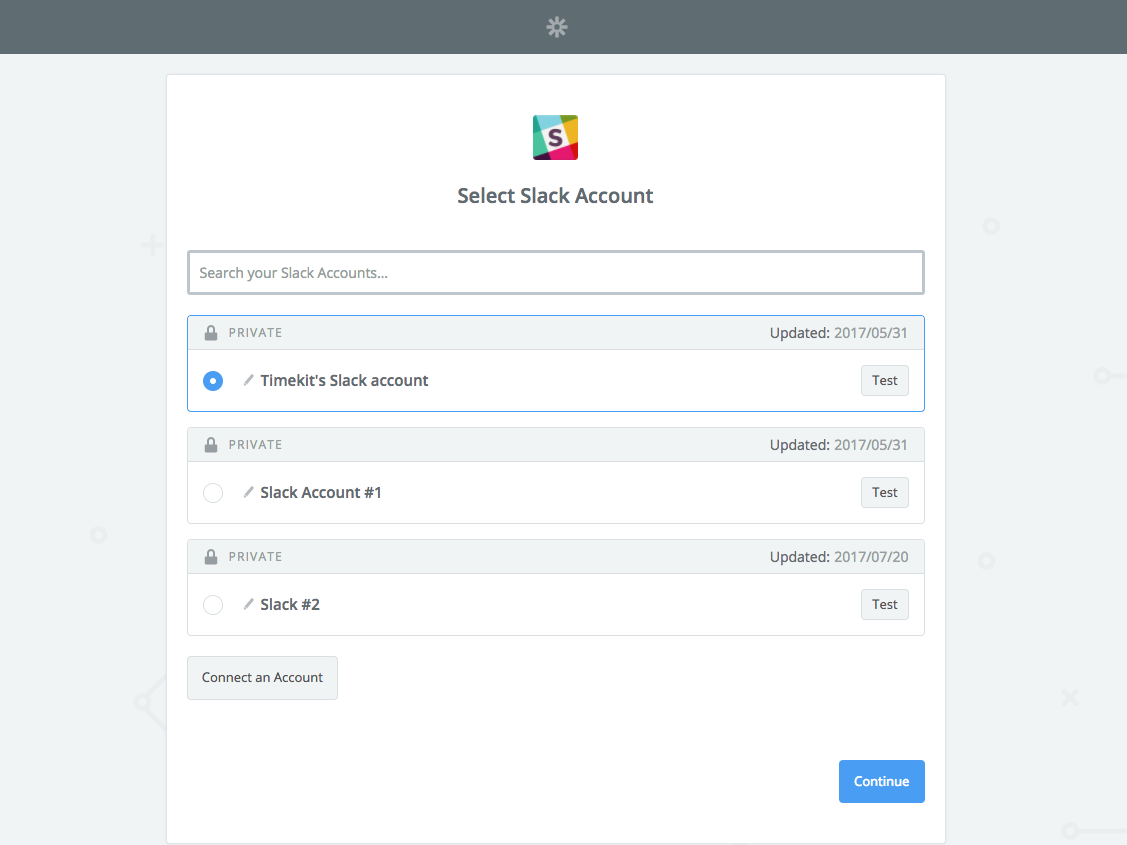
Task: Click lock icon above Slack #2
Action: [x=211, y=557]
